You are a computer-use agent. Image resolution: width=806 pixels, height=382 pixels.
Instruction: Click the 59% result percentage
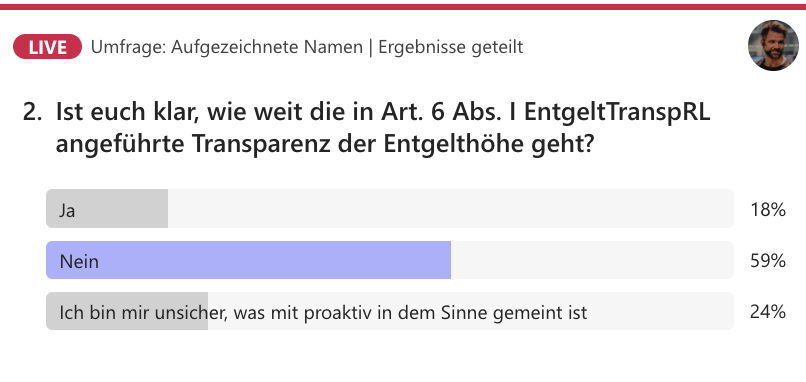point(767,261)
